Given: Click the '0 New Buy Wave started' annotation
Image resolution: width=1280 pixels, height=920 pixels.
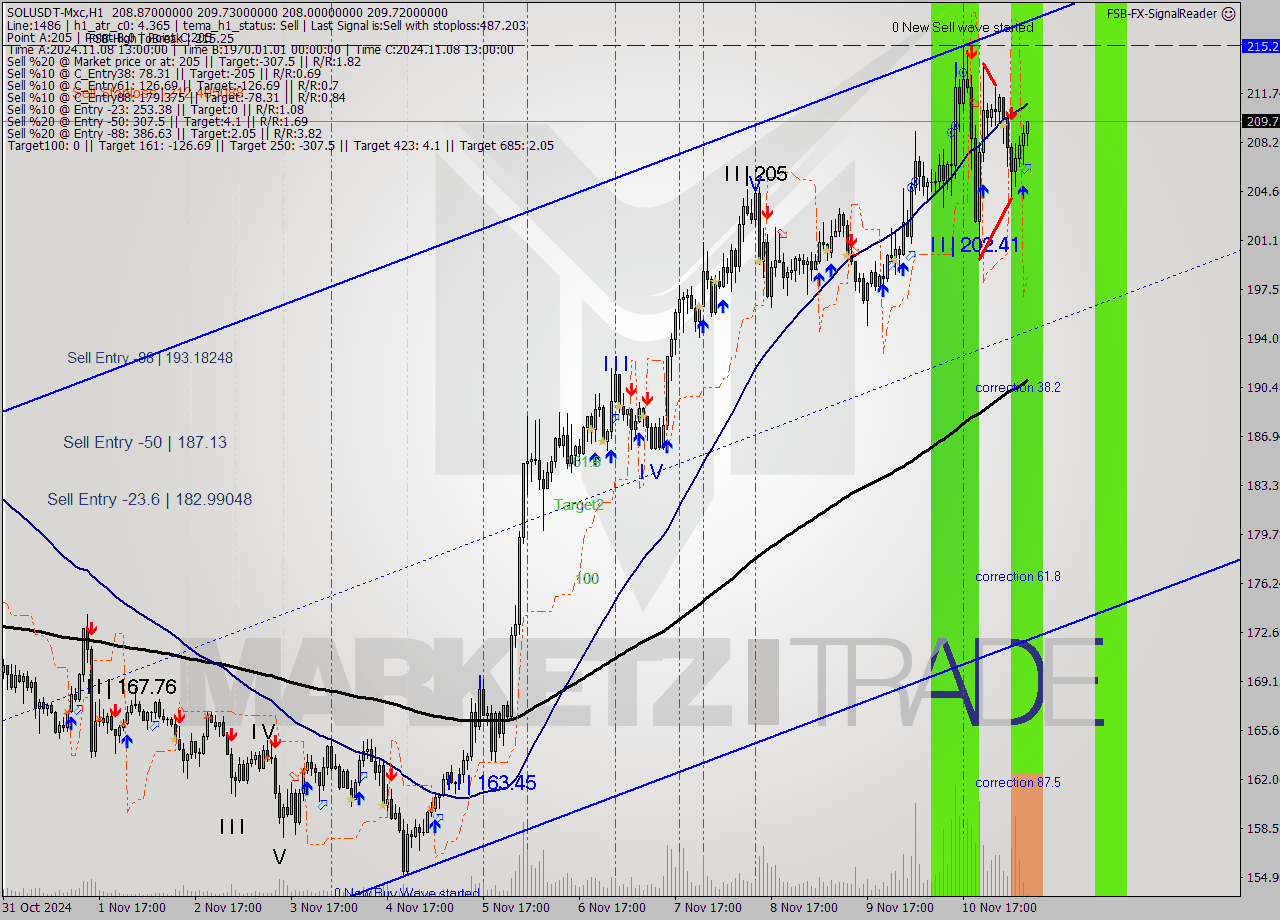Looking at the screenshot, I should (407, 892).
